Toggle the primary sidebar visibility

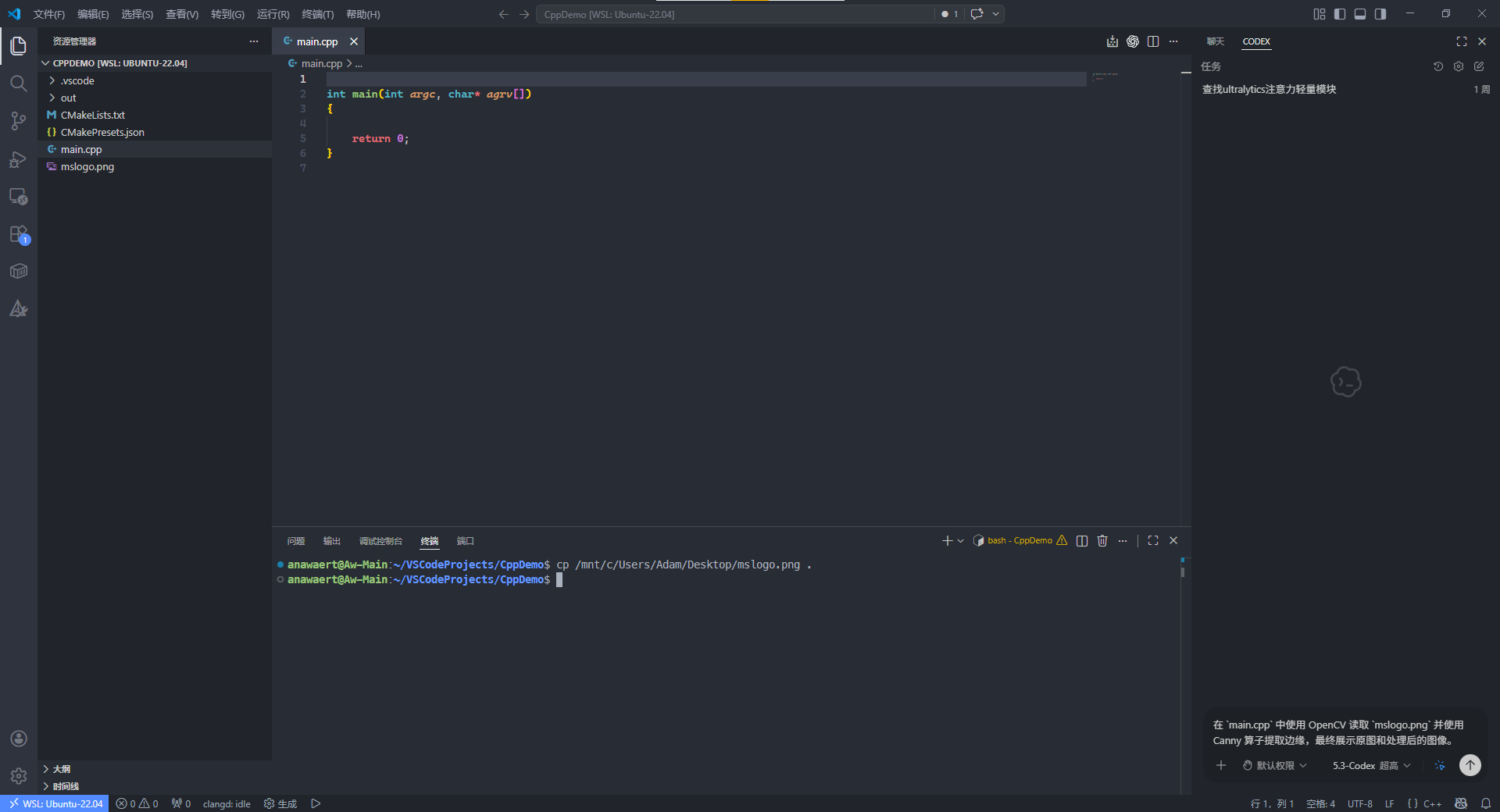tap(1340, 14)
